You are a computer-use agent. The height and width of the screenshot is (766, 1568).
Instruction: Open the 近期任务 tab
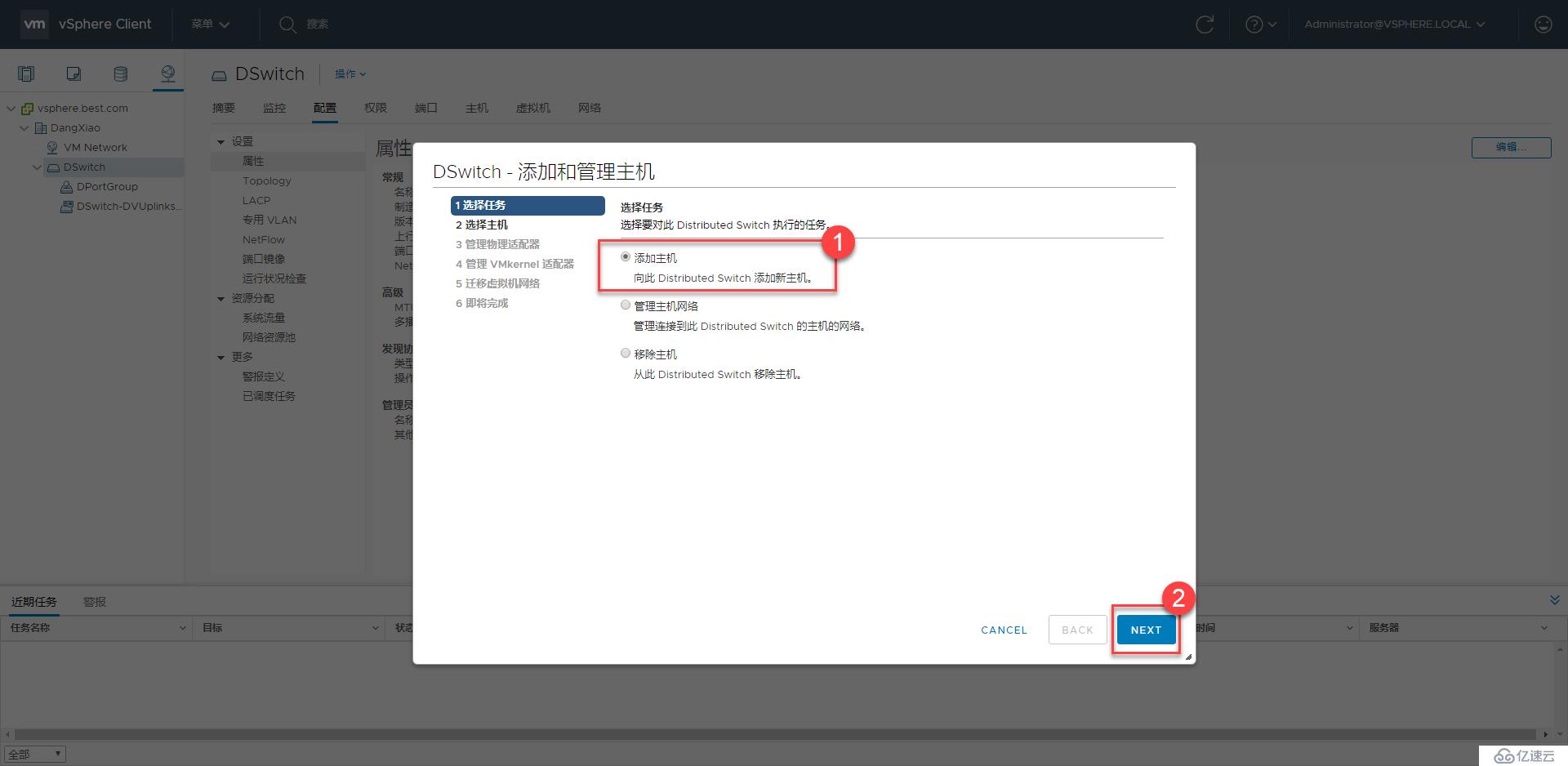[x=34, y=602]
